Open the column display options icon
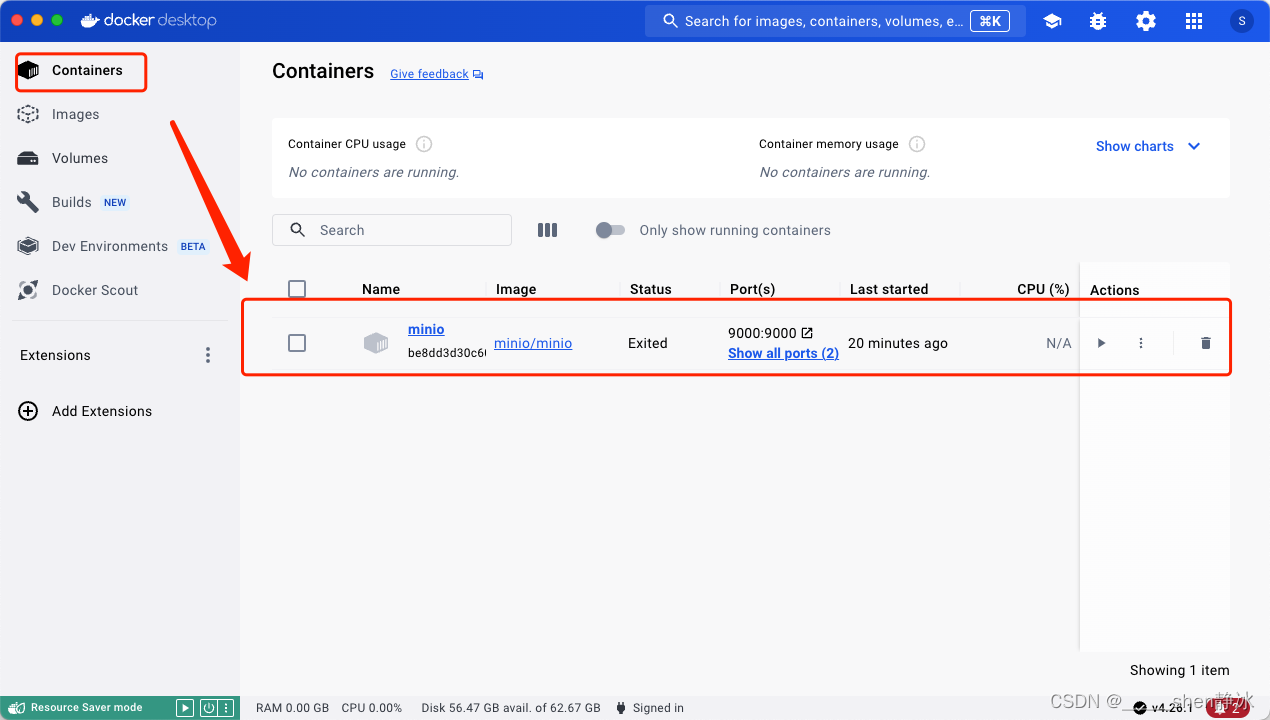This screenshot has width=1270, height=720. tap(547, 230)
